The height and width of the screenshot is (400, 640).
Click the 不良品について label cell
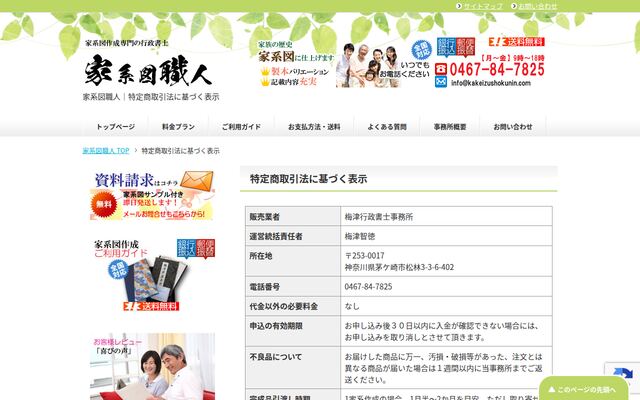pyautogui.click(x=293, y=367)
